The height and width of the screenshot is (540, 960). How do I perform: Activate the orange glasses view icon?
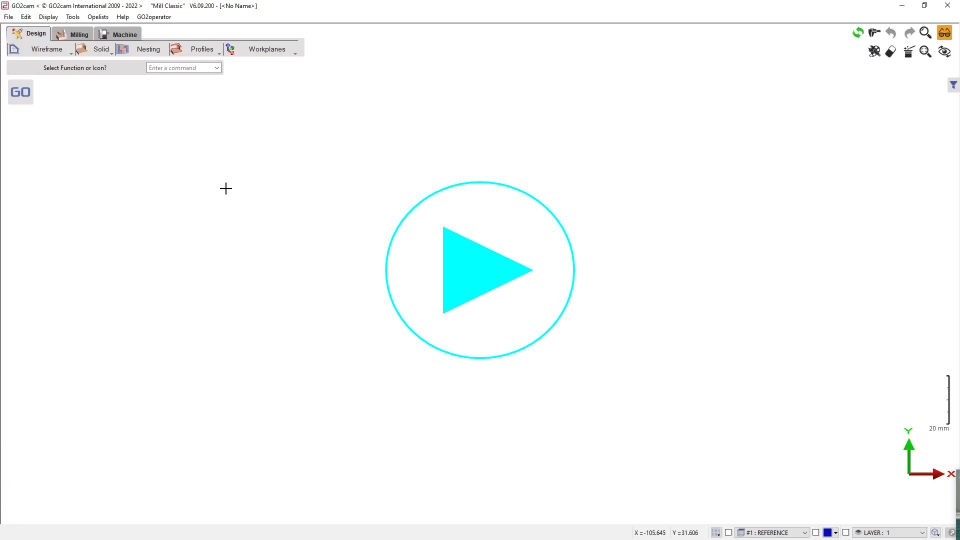[944, 33]
